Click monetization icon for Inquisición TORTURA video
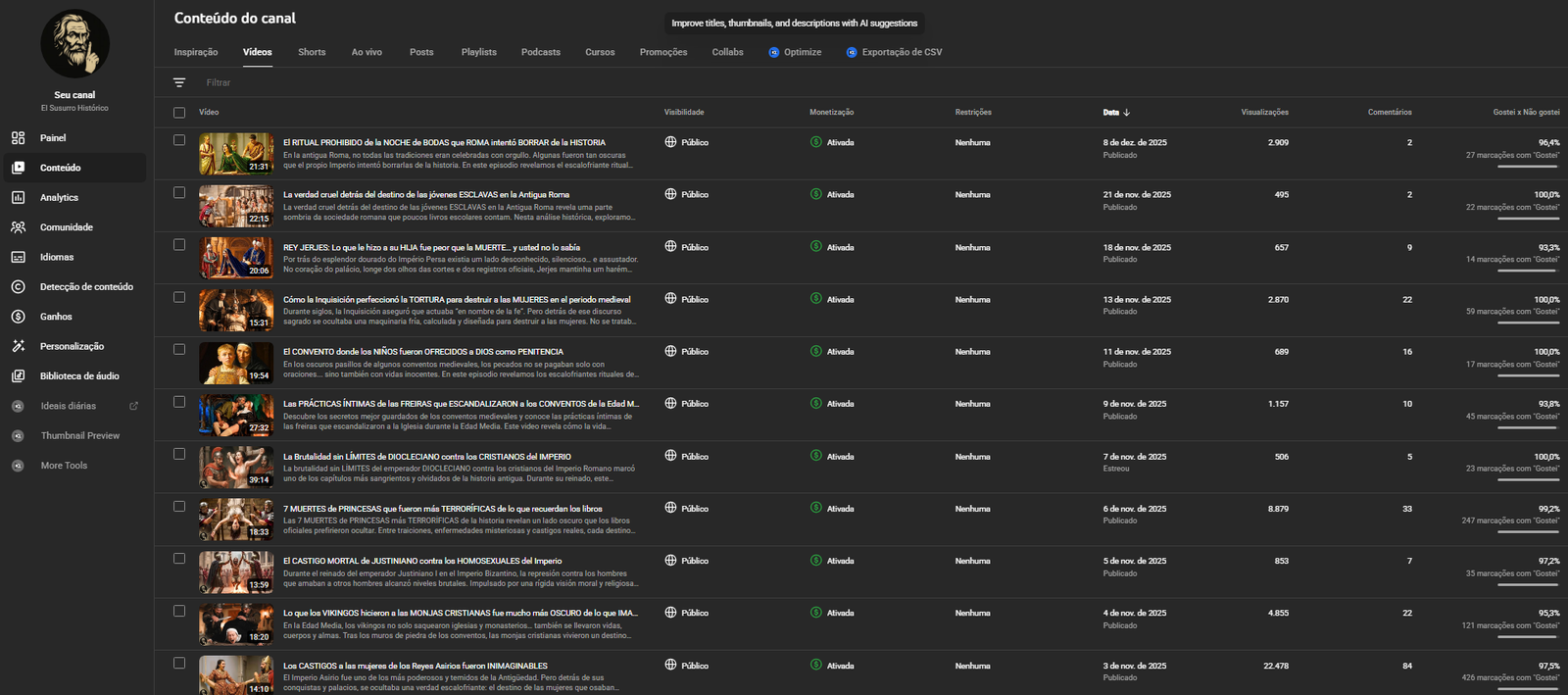The image size is (1568, 695). pyautogui.click(x=816, y=299)
